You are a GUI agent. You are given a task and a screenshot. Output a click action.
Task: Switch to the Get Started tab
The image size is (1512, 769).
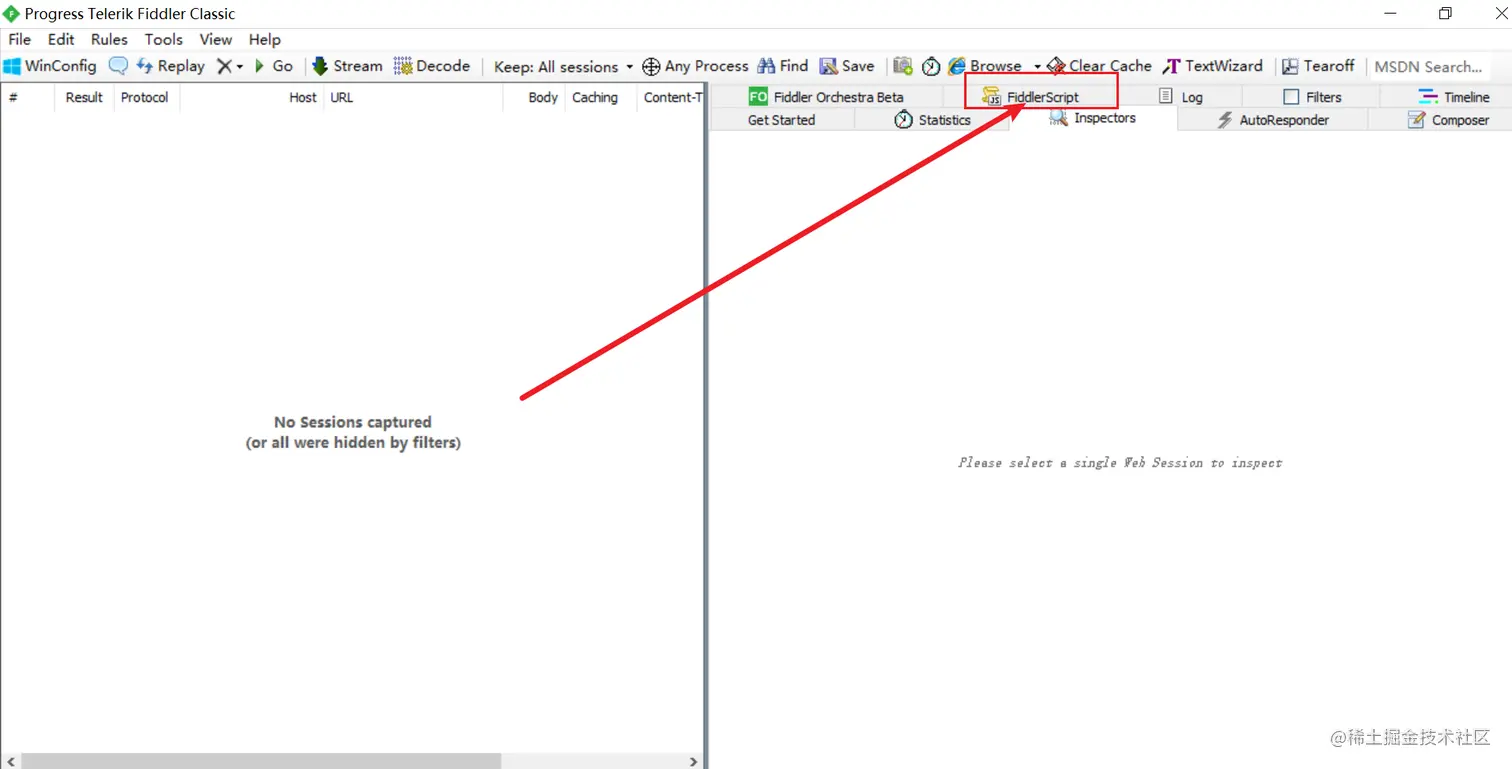781,120
